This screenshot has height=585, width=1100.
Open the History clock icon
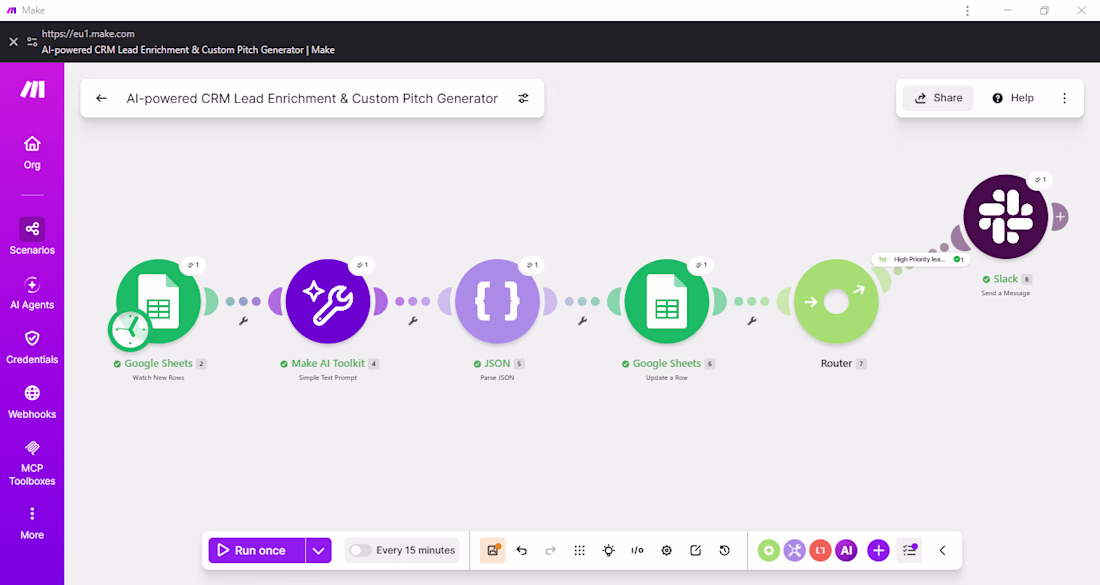click(725, 551)
